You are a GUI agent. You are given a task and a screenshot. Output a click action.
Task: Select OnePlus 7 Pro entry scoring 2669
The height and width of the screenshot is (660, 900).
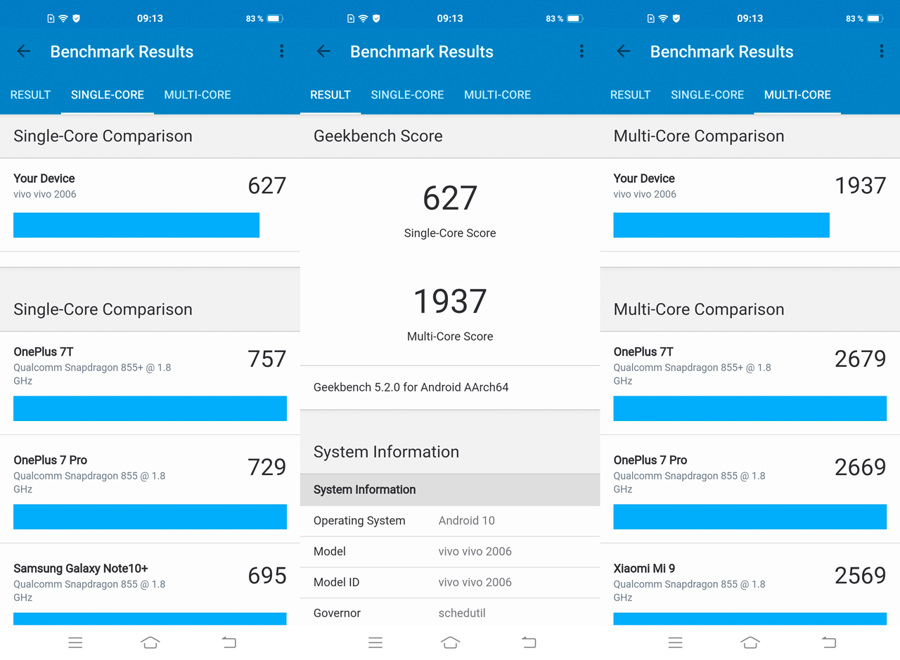coord(750,489)
